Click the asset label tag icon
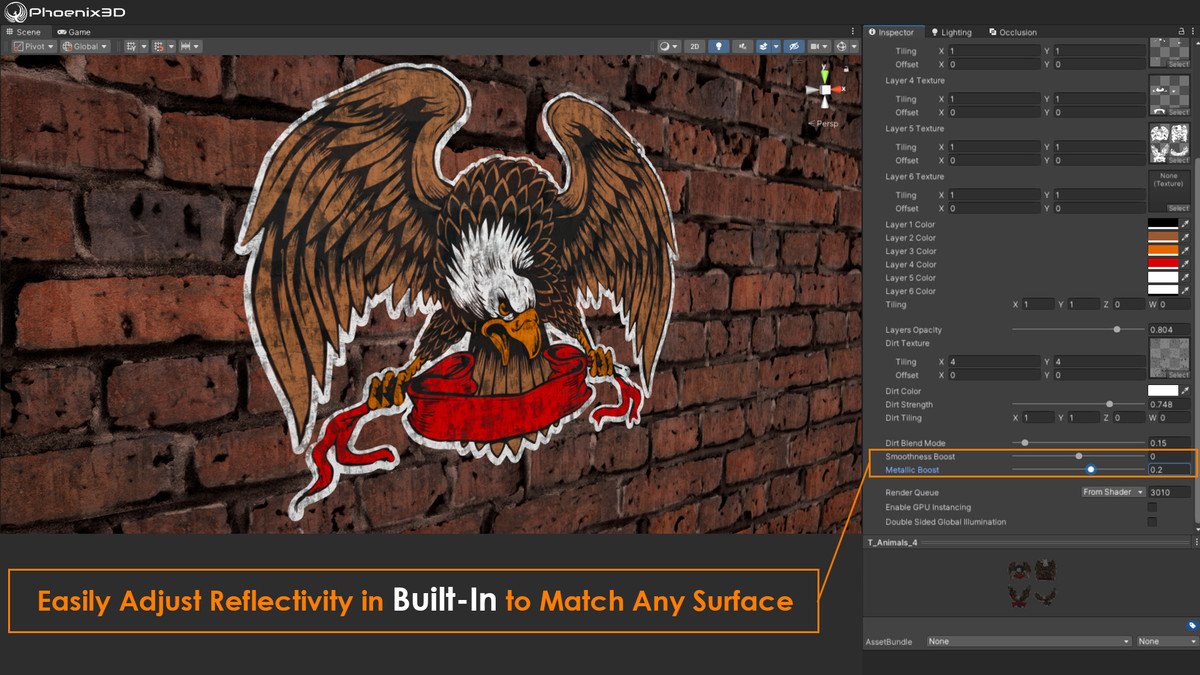The height and width of the screenshot is (675, 1200). point(1192,625)
